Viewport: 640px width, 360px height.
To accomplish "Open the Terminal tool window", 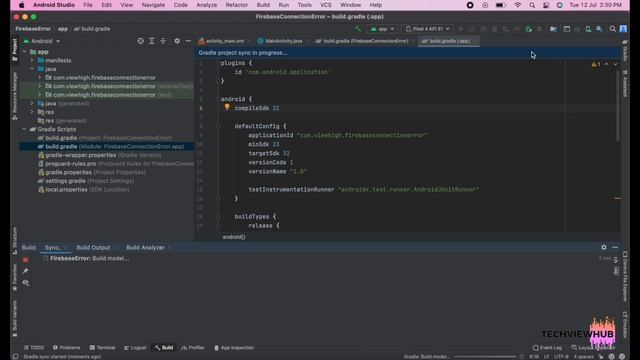I will [102, 348].
